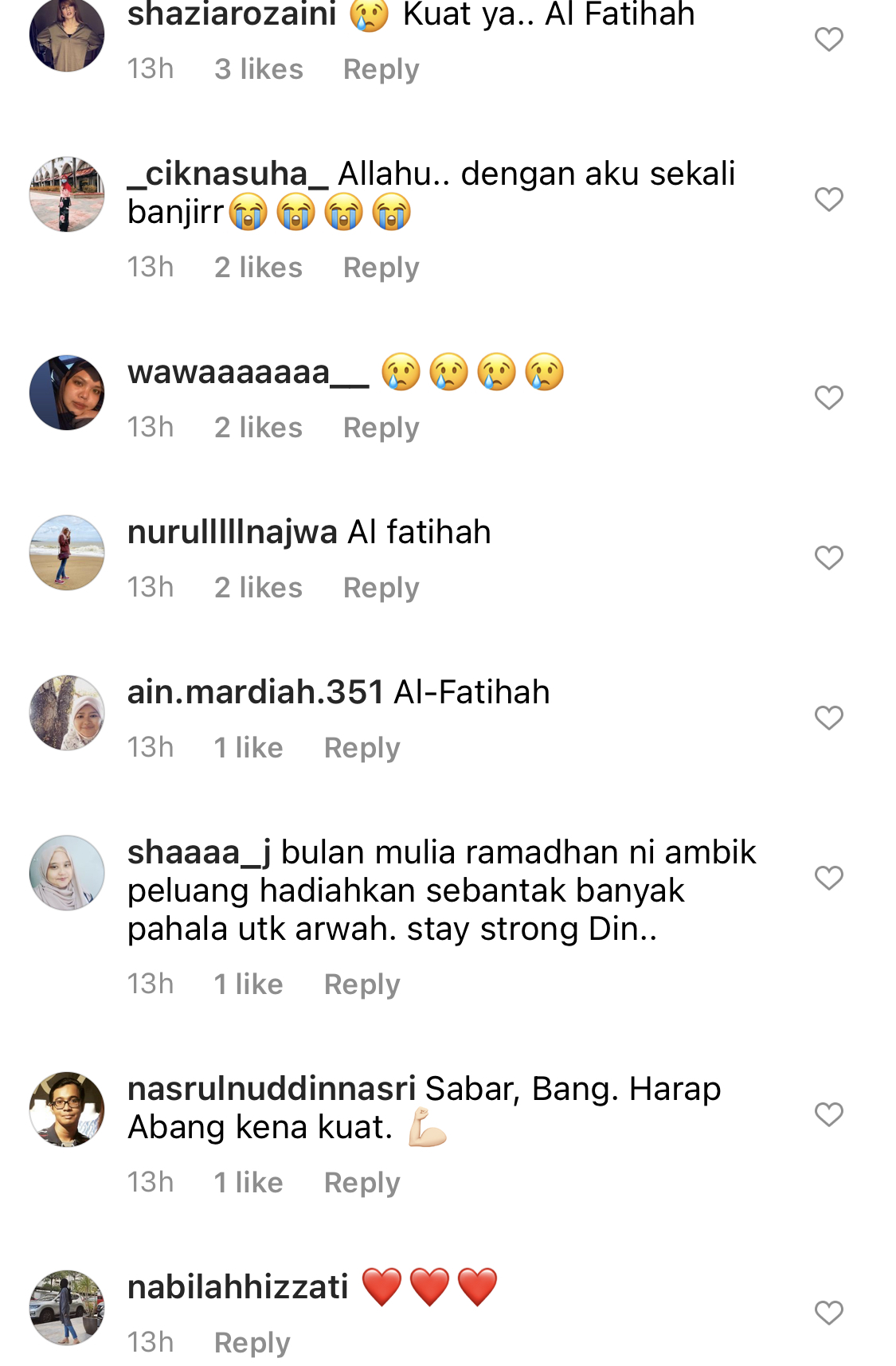Image resolution: width=896 pixels, height=1366 pixels.
Task: Open nasrulnuddinnasri's avatar
Action: [x=67, y=1110]
